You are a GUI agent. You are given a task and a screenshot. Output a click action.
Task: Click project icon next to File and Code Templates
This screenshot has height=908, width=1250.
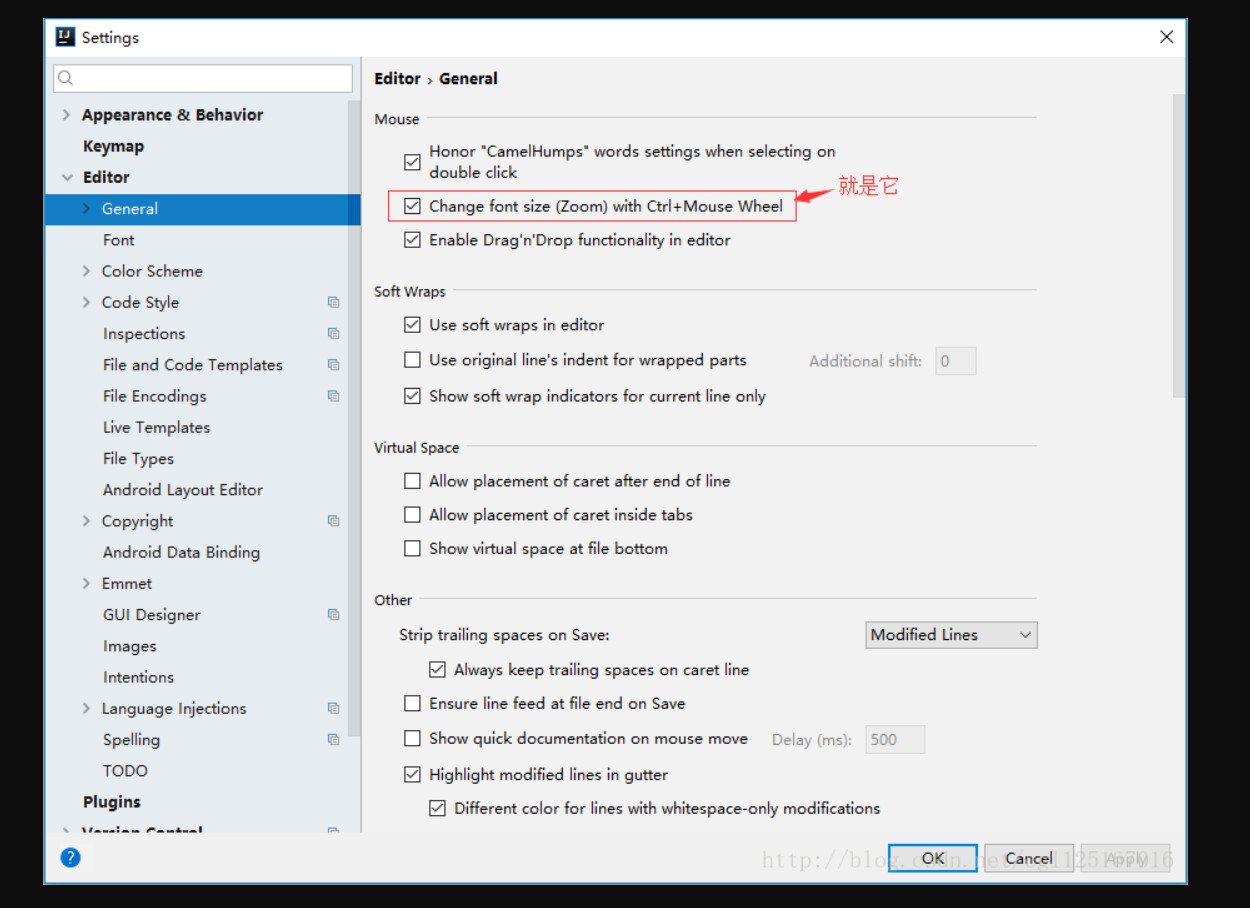click(x=333, y=365)
